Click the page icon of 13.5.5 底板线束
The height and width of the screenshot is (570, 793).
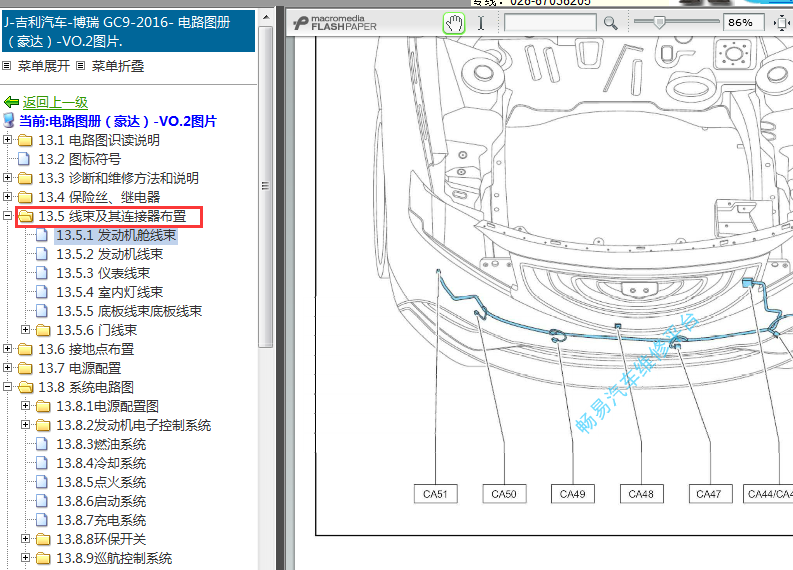42,311
